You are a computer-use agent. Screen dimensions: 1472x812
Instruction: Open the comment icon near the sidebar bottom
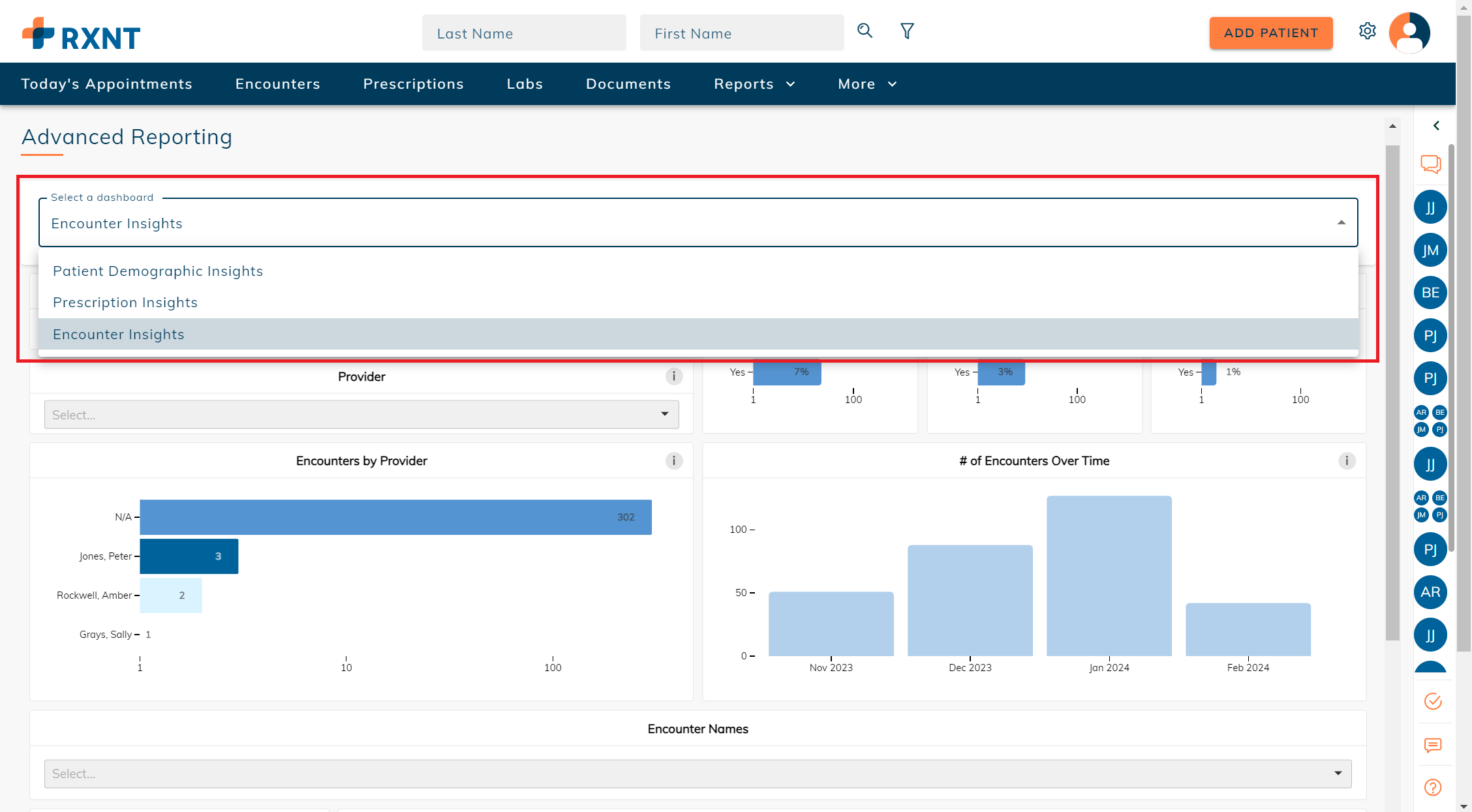1433,745
